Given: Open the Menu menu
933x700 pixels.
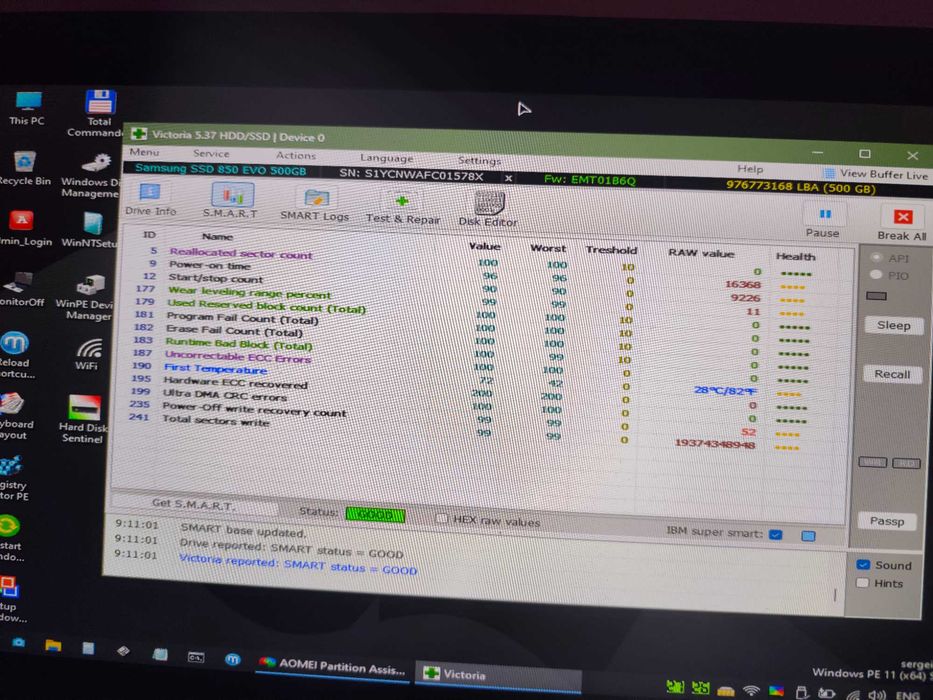Looking at the screenshot, I should pyautogui.click(x=145, y=152).
